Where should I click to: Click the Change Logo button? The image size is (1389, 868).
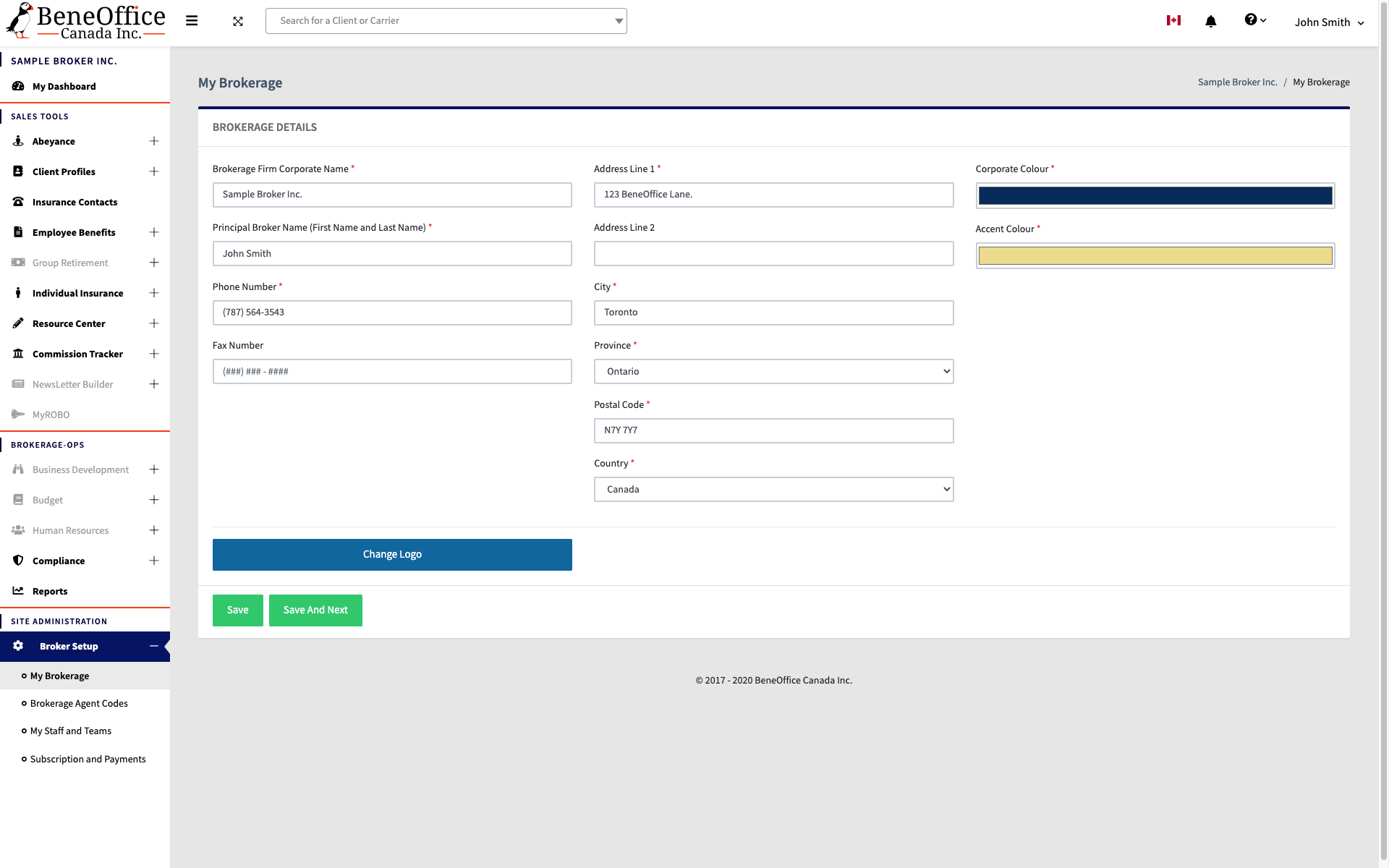coord(392,555)
